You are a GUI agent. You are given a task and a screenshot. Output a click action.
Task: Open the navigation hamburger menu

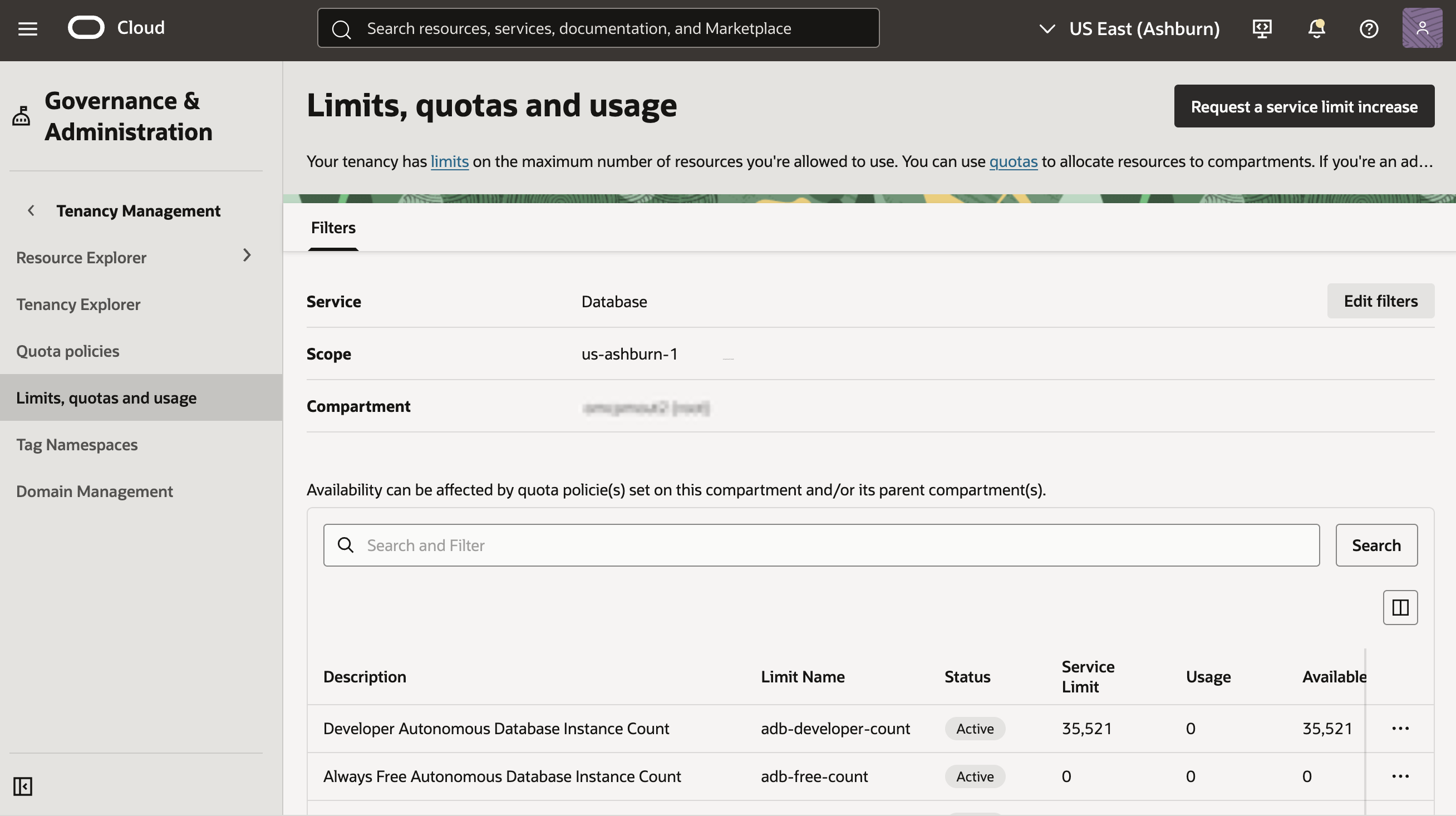click(x=27, y=28)
